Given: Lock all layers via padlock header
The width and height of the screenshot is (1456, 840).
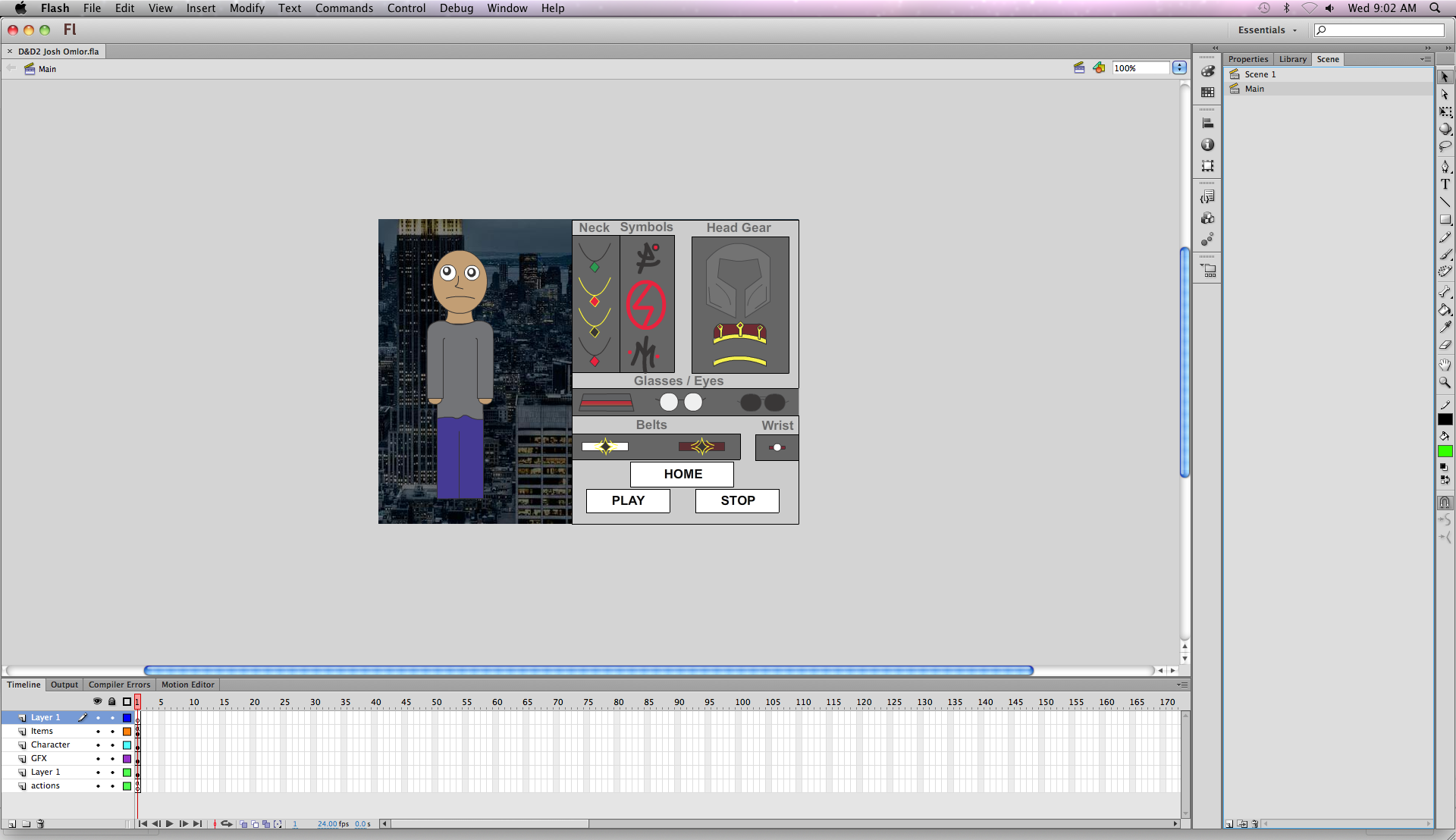Looking at the screenshot, I should 112,701.
